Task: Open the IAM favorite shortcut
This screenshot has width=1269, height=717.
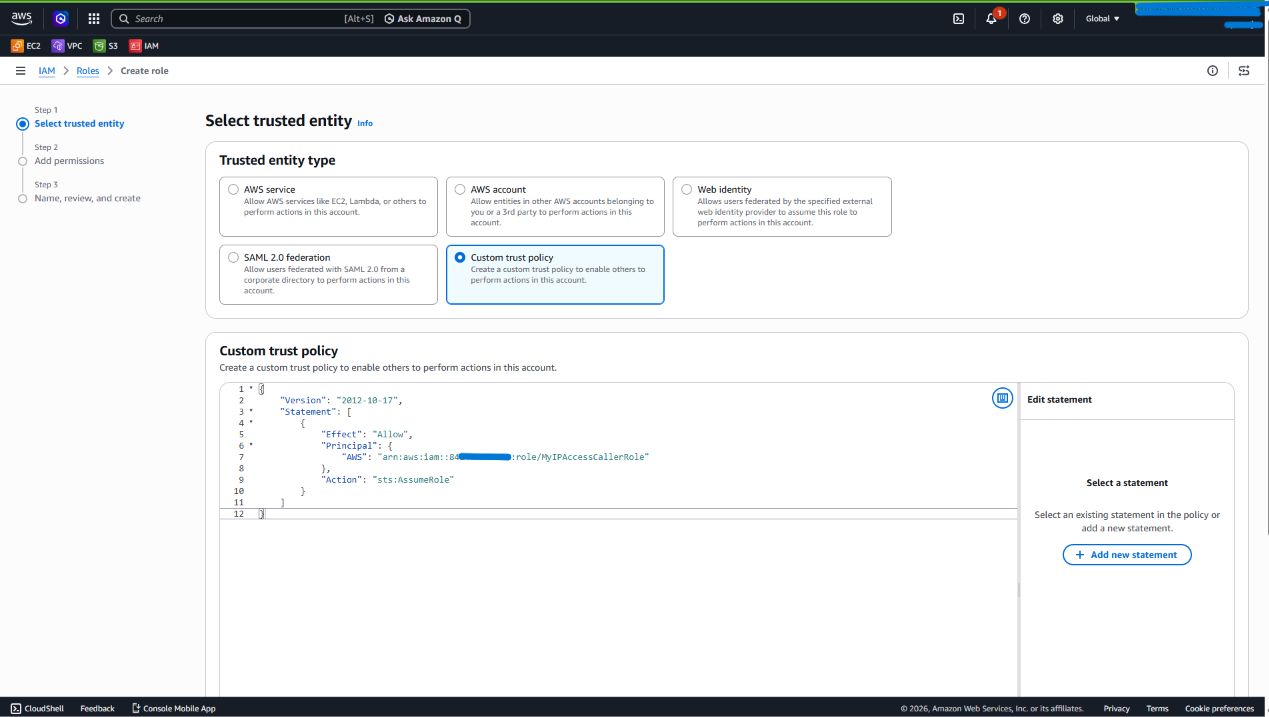Action: [x=144, y=46]
